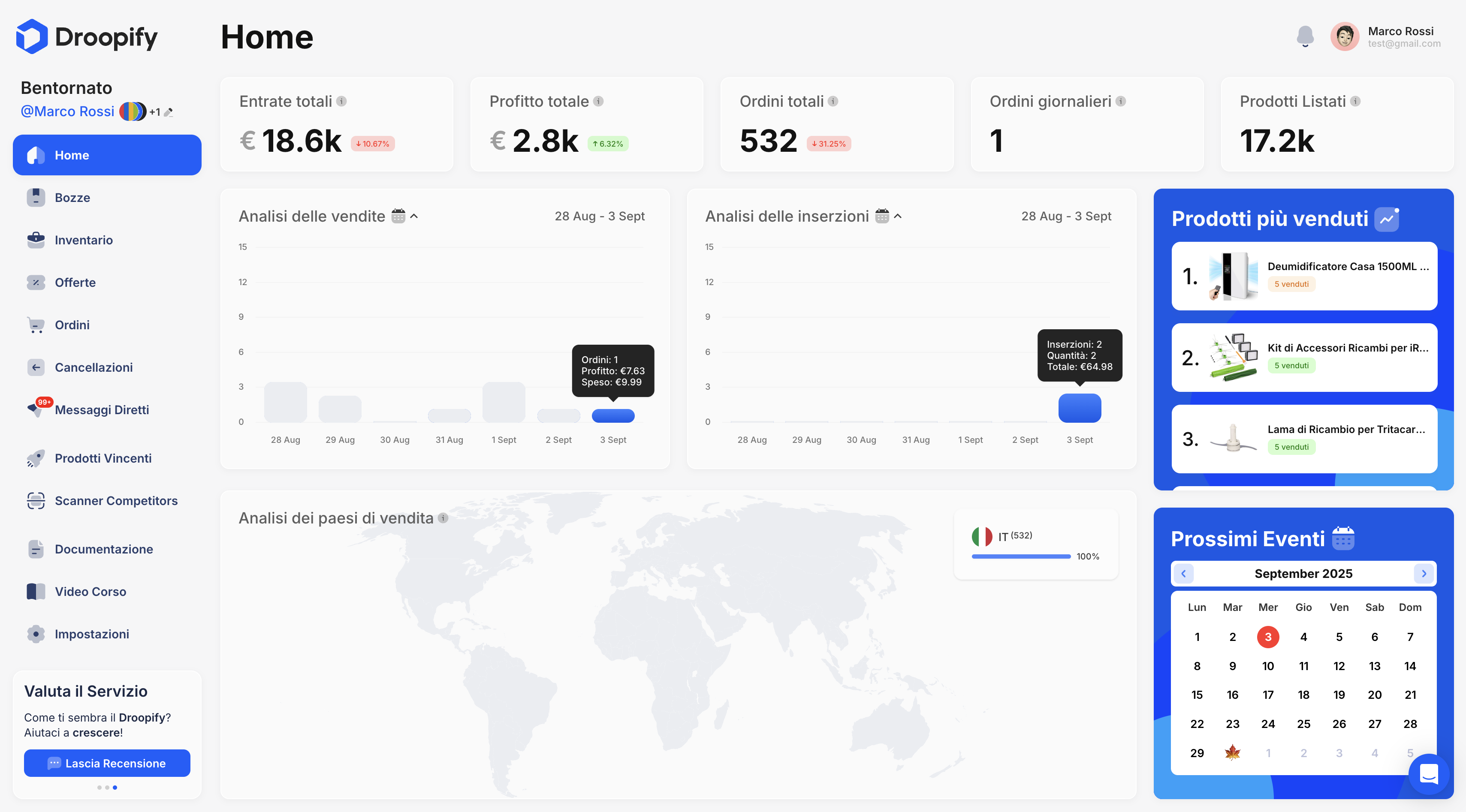Click the Lascia Recensione button
Viewport: 1466px width, 812px height.
(107, 763)
